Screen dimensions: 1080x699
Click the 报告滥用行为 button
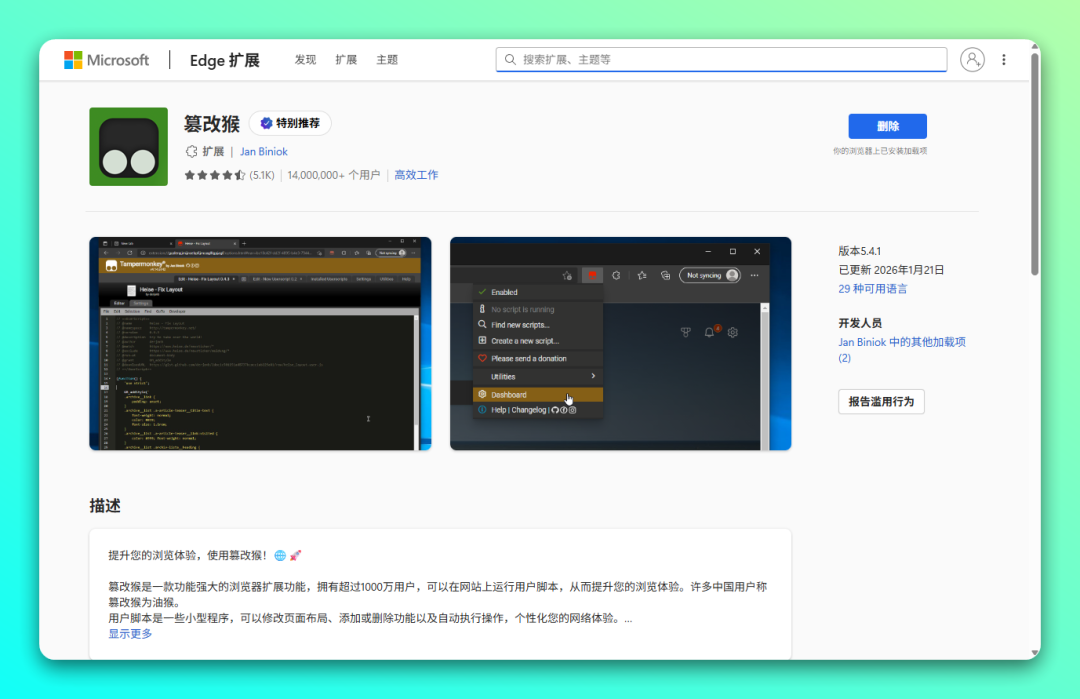pyautogui.click(x=881, y=401)
